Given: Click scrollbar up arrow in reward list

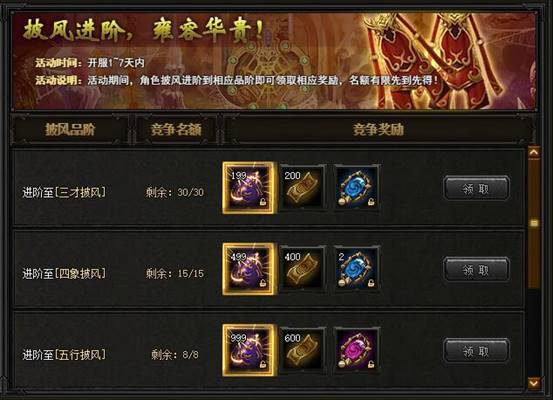Looking at the screenshot, I should tap(534, 152).
